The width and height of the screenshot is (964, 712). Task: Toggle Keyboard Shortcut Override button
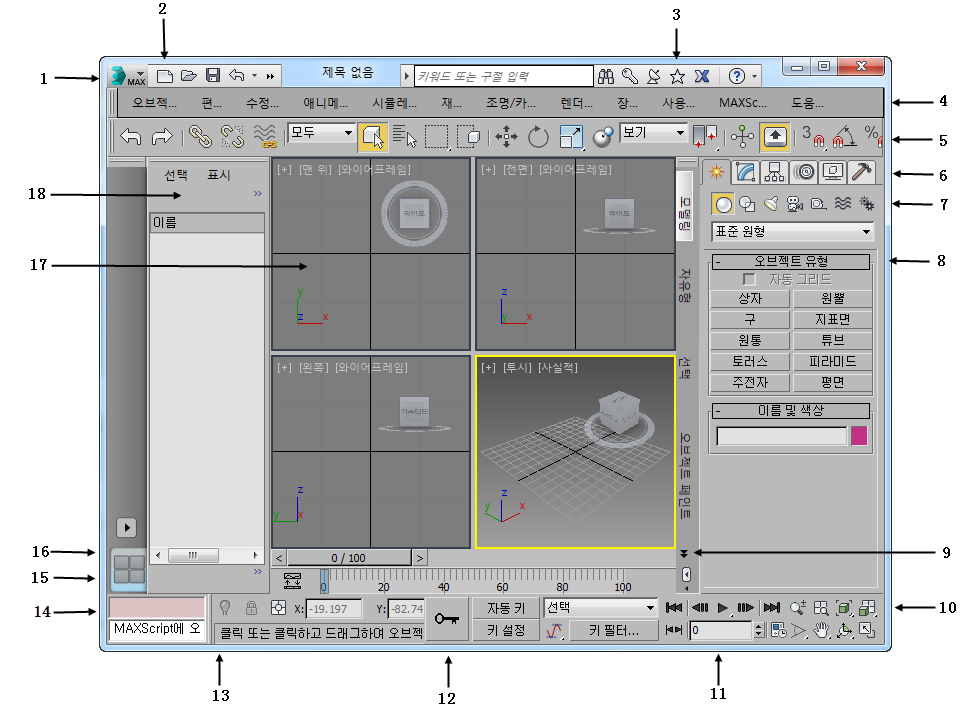click(775, 136)
